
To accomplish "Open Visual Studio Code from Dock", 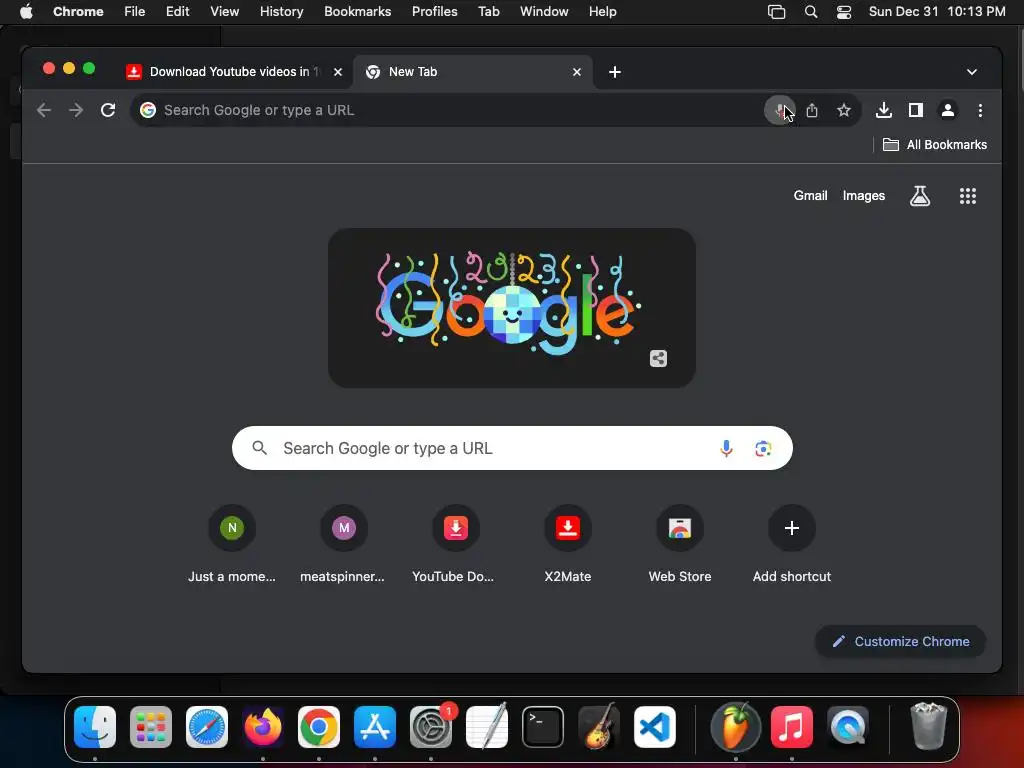I will [654, 727].
